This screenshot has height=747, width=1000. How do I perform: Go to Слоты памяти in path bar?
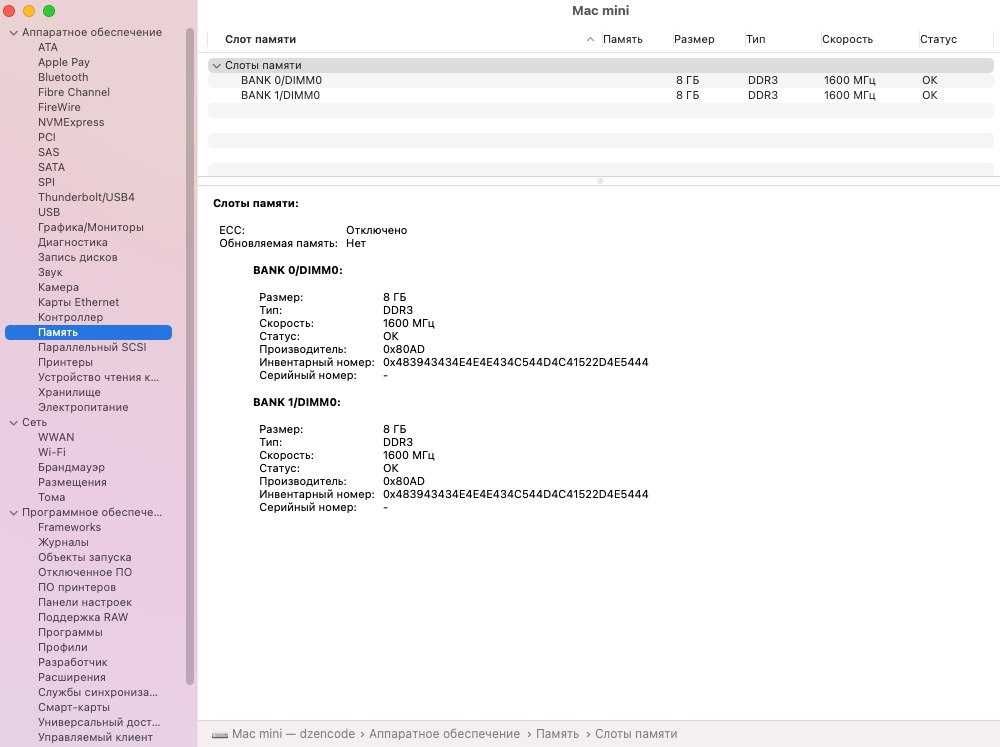636,734
